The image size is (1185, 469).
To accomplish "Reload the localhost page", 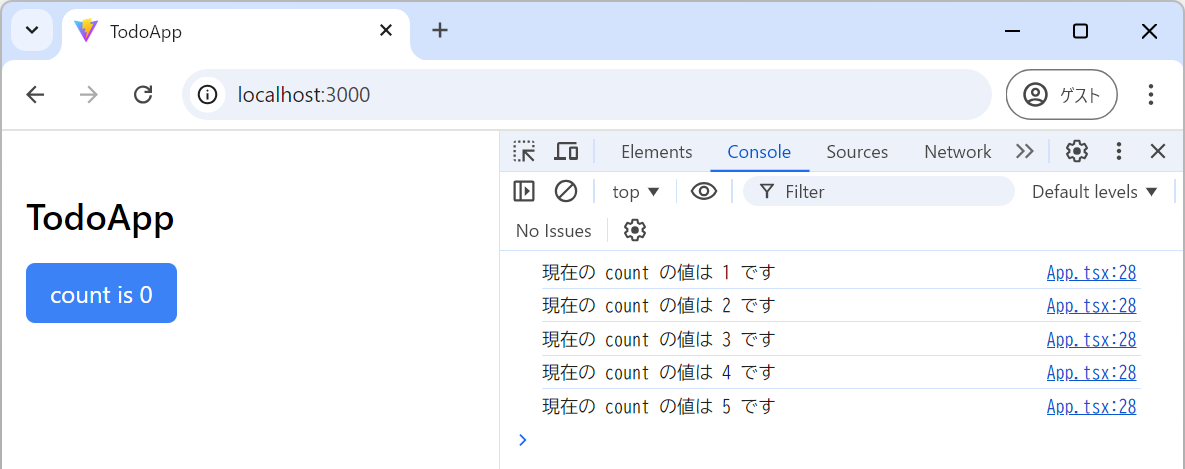I will tap(143, 95).
